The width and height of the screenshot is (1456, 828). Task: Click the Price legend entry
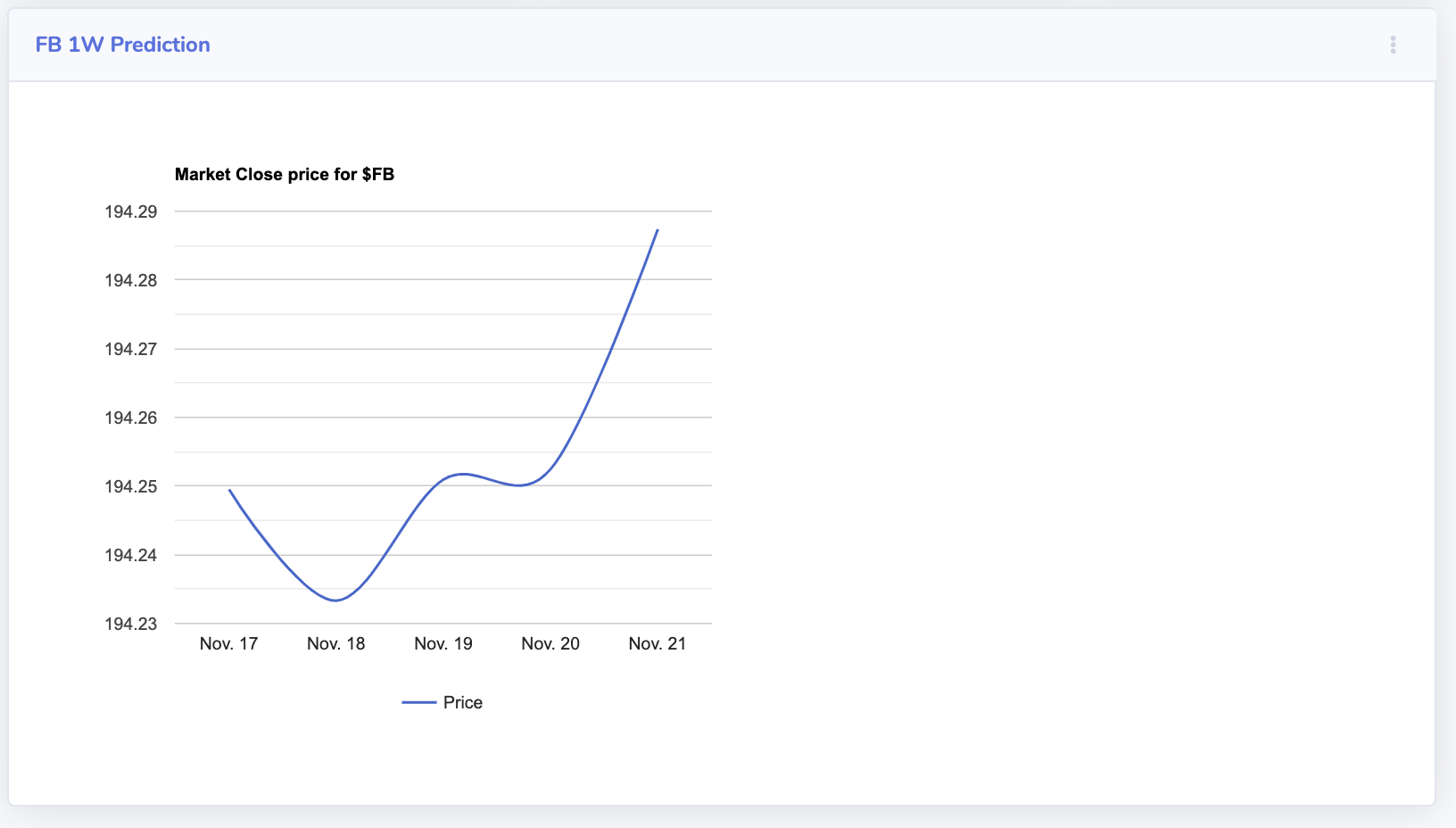(443, 702)
